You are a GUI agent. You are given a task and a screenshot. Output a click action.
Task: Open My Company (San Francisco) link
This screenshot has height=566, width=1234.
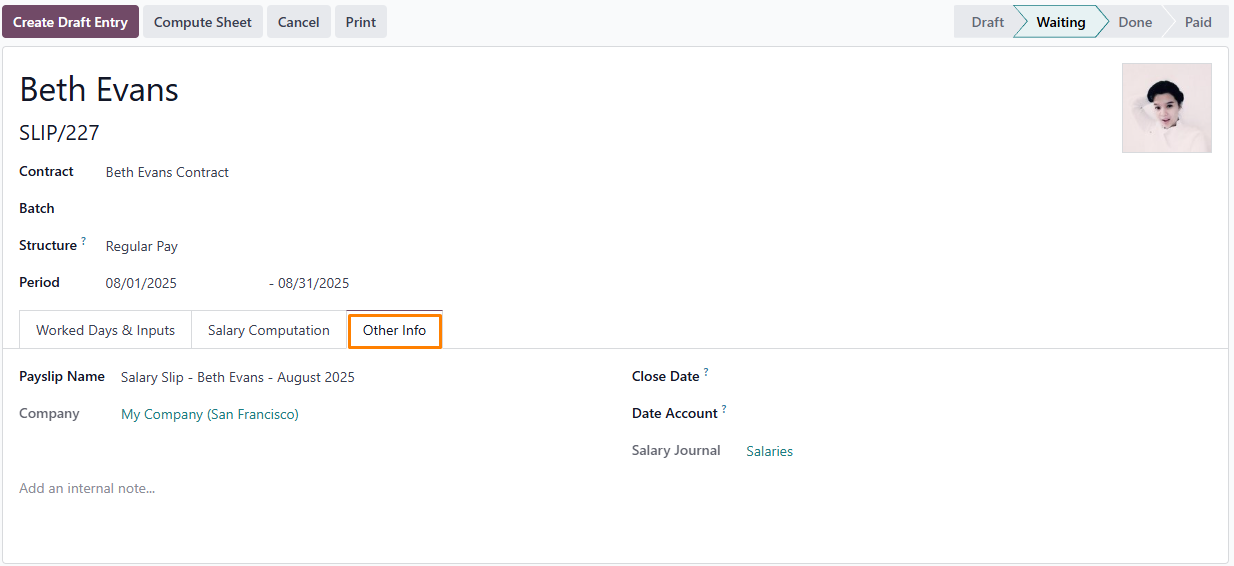(x=210, y=414)
